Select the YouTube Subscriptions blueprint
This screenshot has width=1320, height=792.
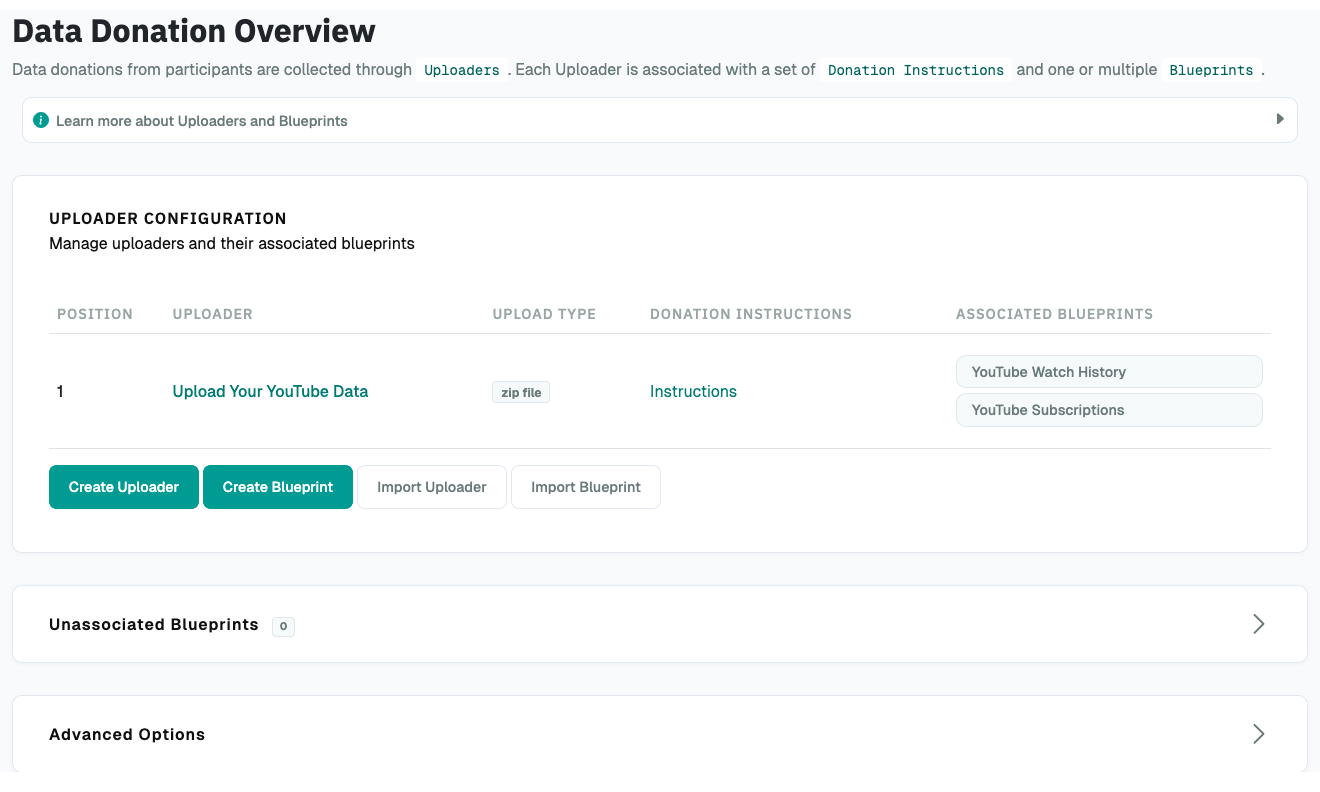click(1109, 410)
